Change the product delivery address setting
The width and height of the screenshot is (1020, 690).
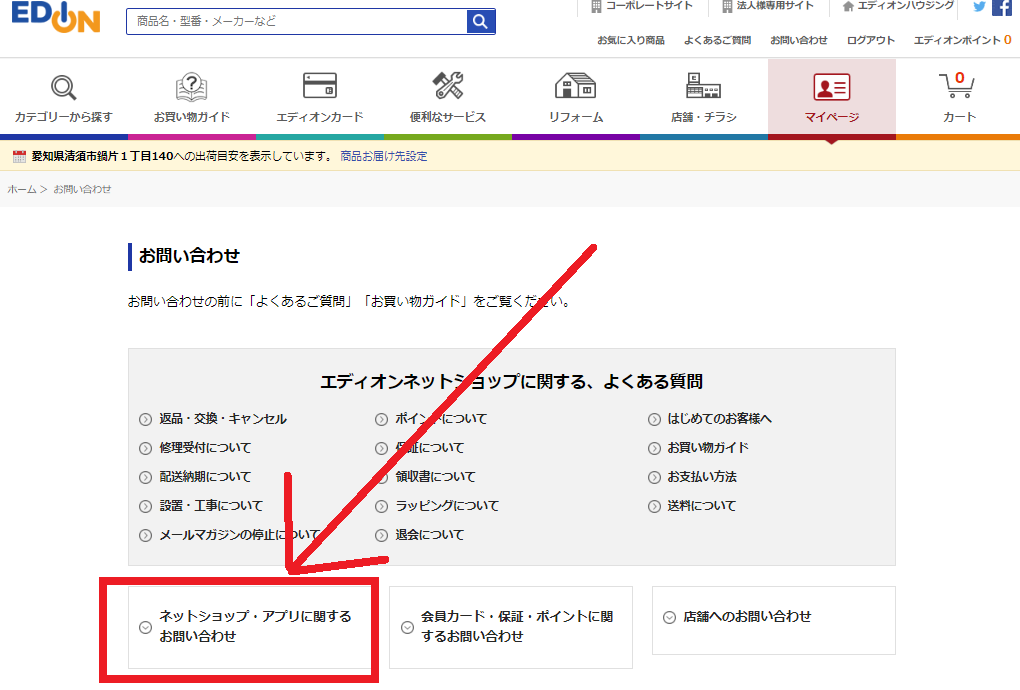click(383, 156)
